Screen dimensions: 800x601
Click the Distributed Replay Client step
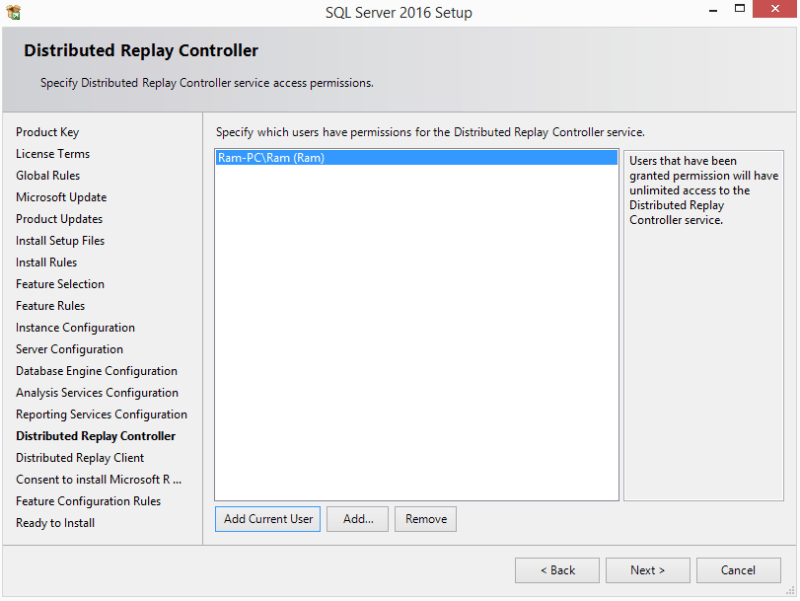80,458
